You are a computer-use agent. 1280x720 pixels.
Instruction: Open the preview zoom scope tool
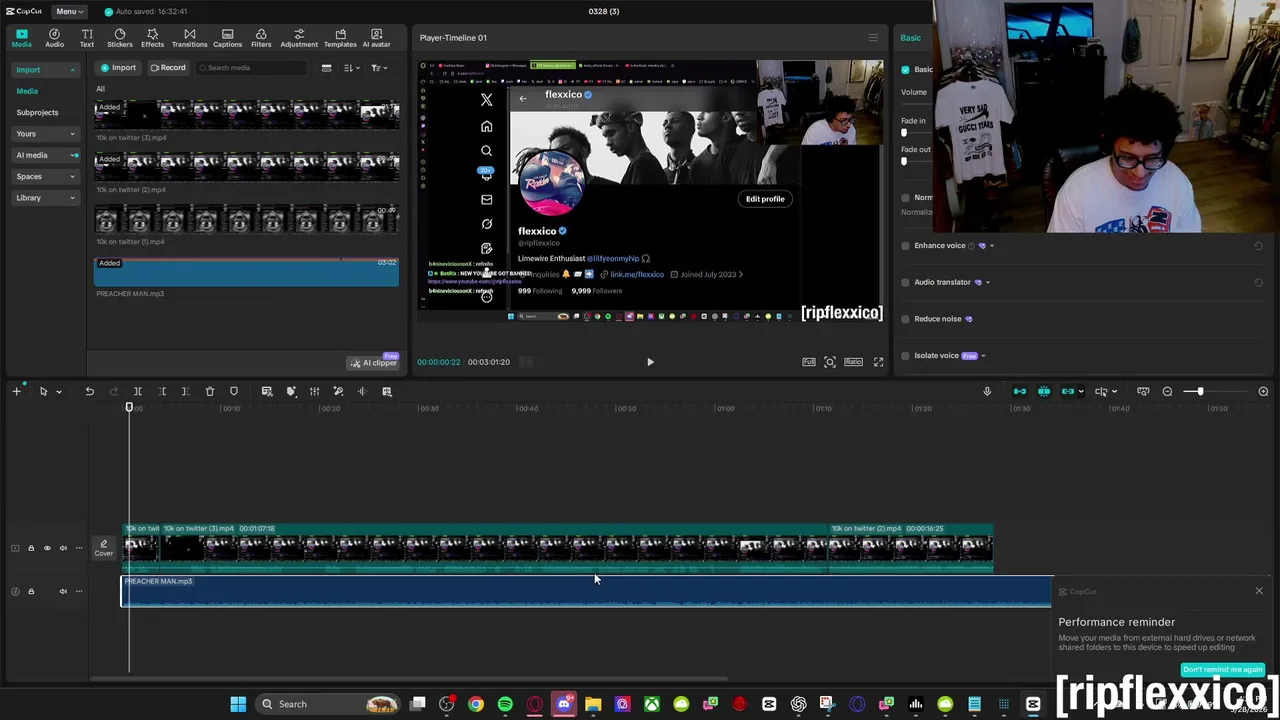tap(830, 362)
